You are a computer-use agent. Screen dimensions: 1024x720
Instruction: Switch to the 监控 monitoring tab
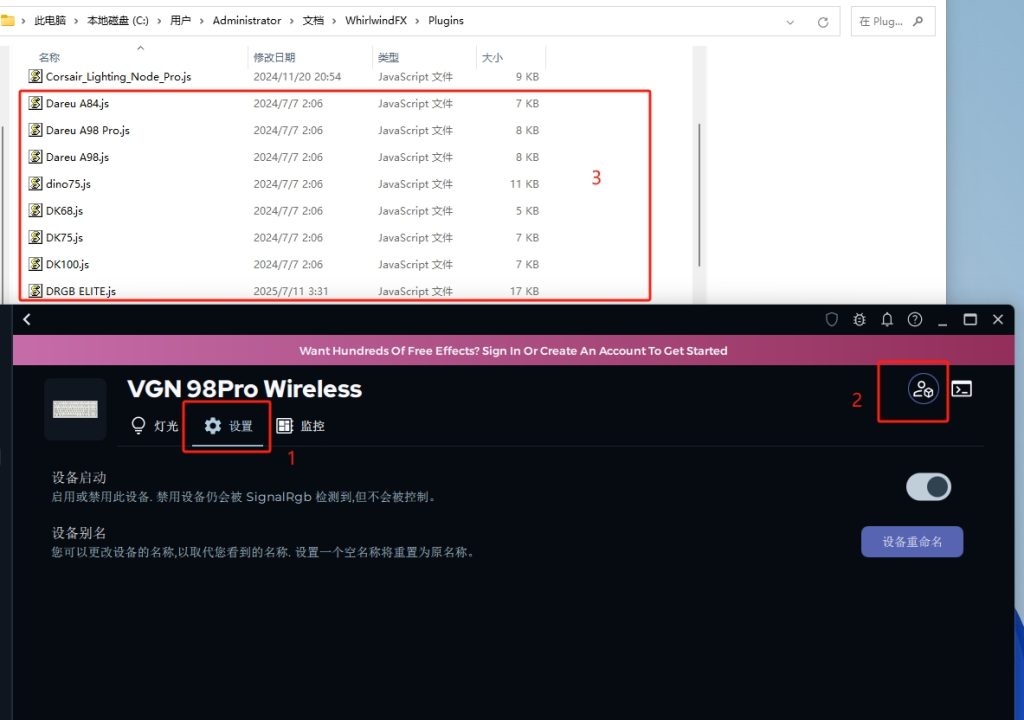click(300, 426)
